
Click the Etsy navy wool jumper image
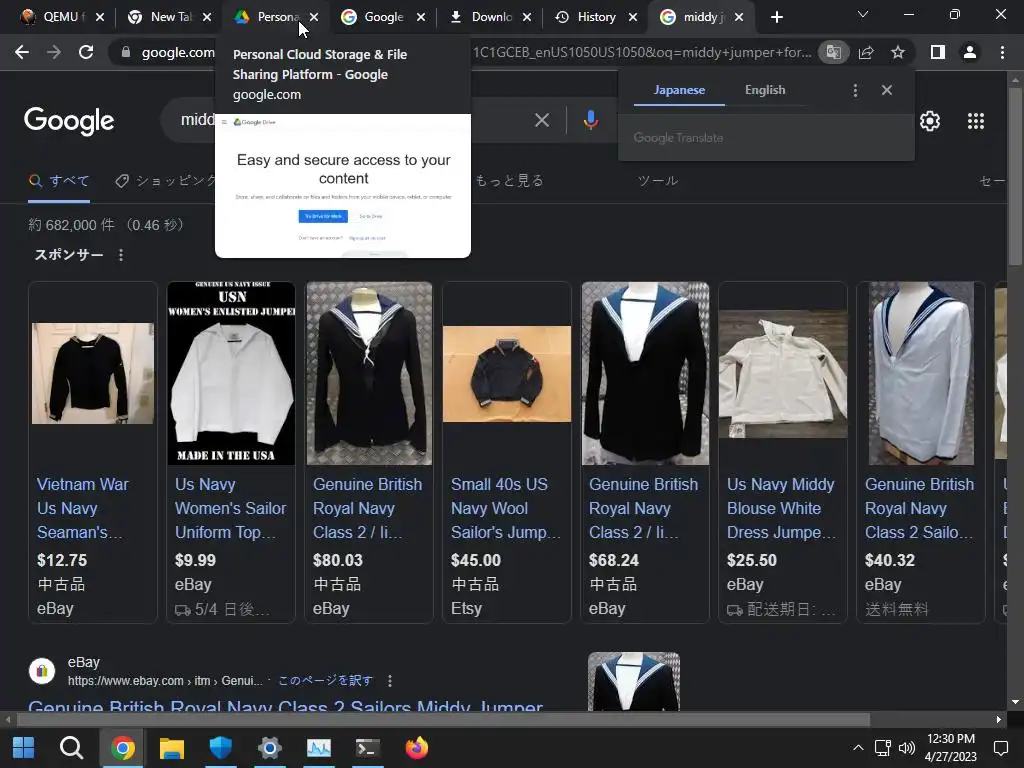pos(507,374)
